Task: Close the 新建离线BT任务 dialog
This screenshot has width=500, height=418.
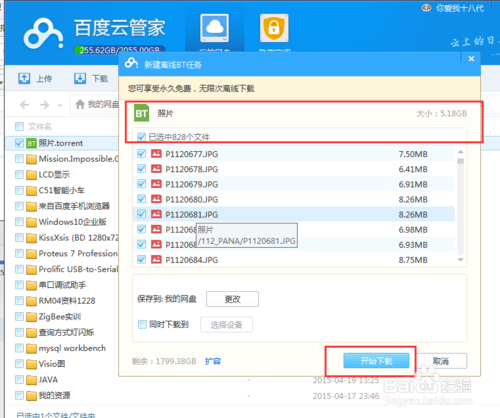Action: click(x=471, y=59)
